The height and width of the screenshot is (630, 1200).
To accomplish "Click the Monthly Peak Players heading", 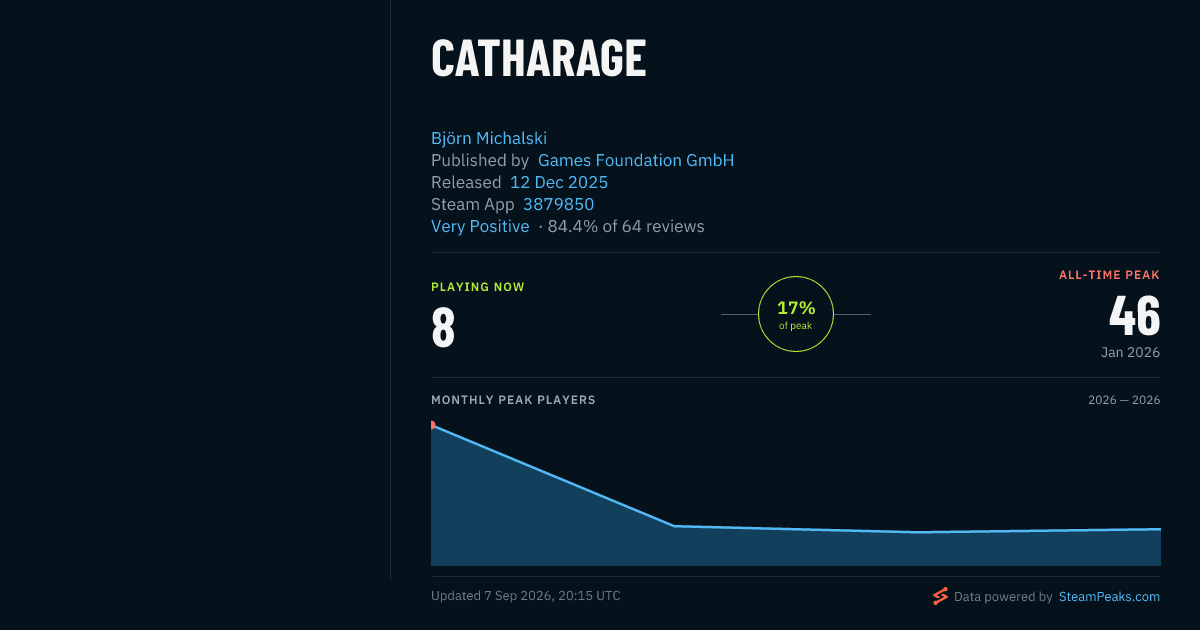I will pyautogui.click(x=513, y=400).
